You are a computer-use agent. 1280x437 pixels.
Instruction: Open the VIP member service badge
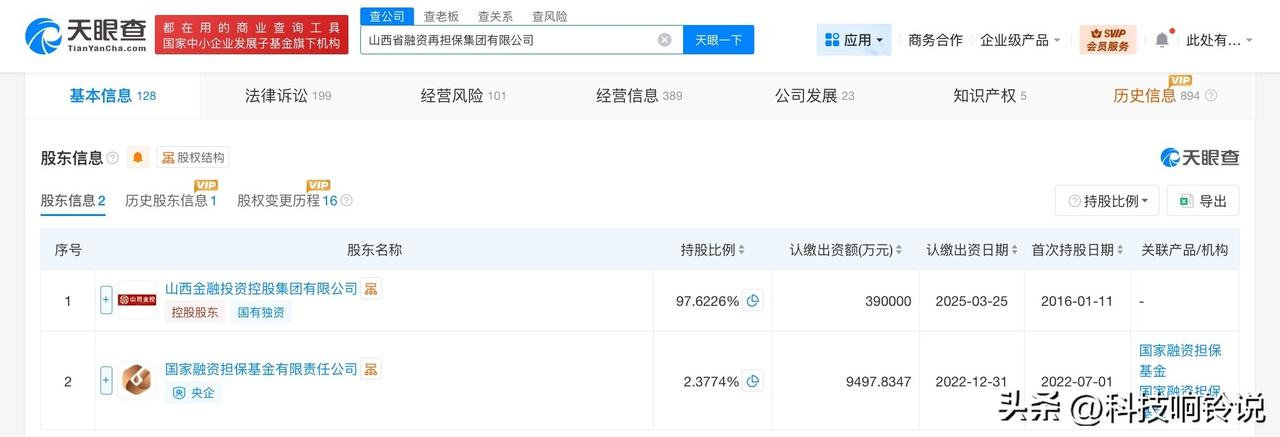point(1107,40)
